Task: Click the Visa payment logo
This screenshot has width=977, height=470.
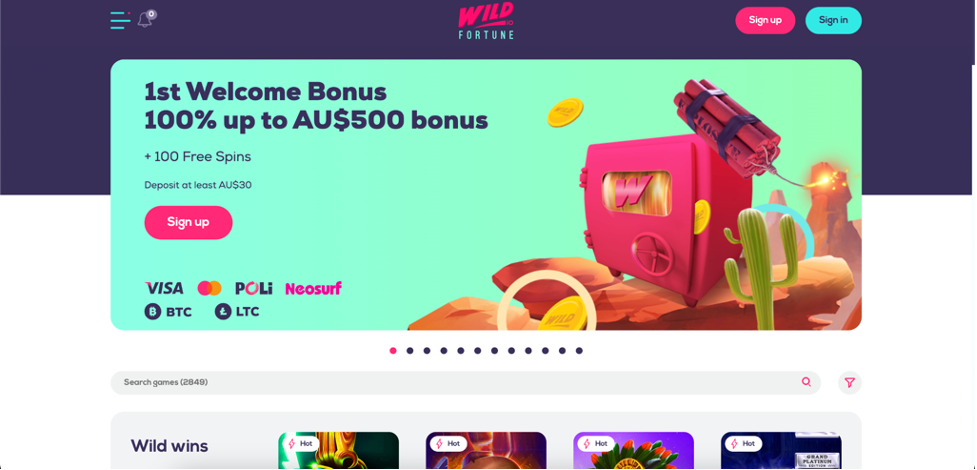Action: [164, 288]
